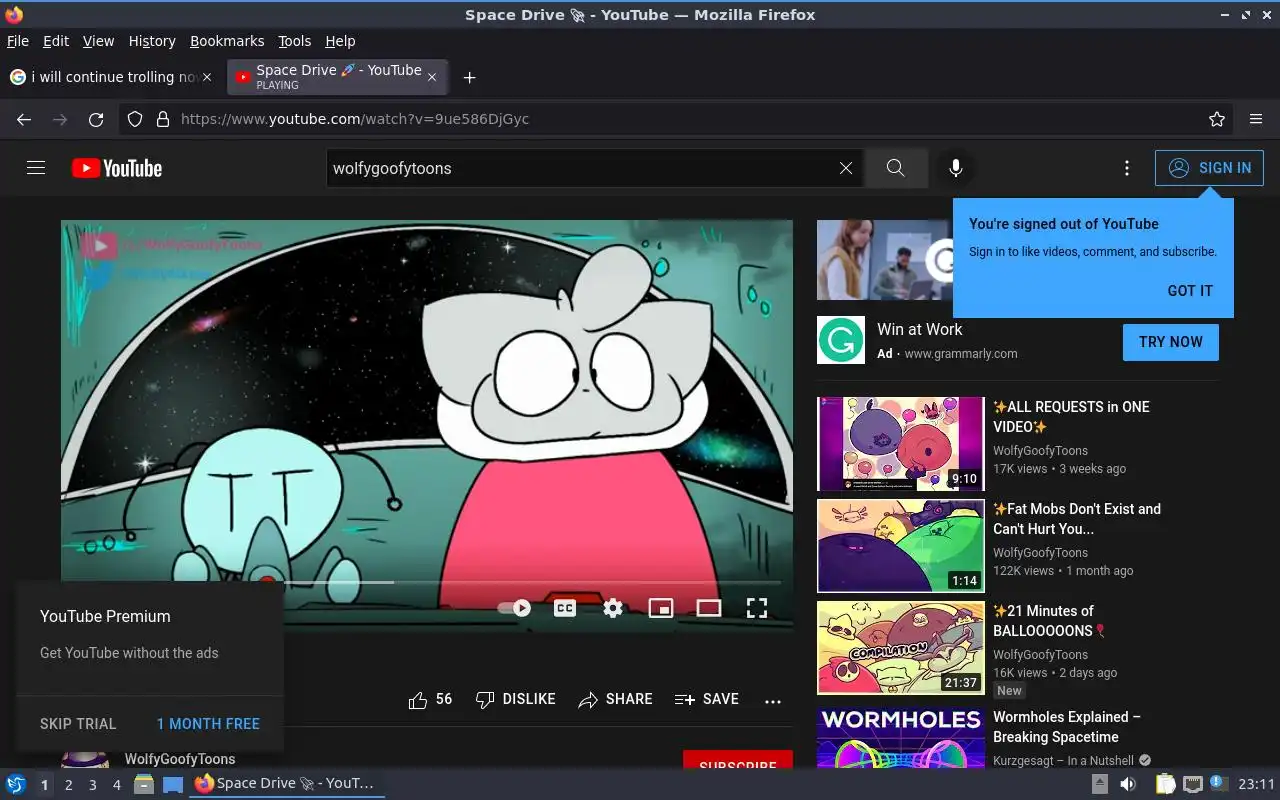Screen dimensions: 1280x800
Task: Open the player settings gear
Action: point(613,608)
